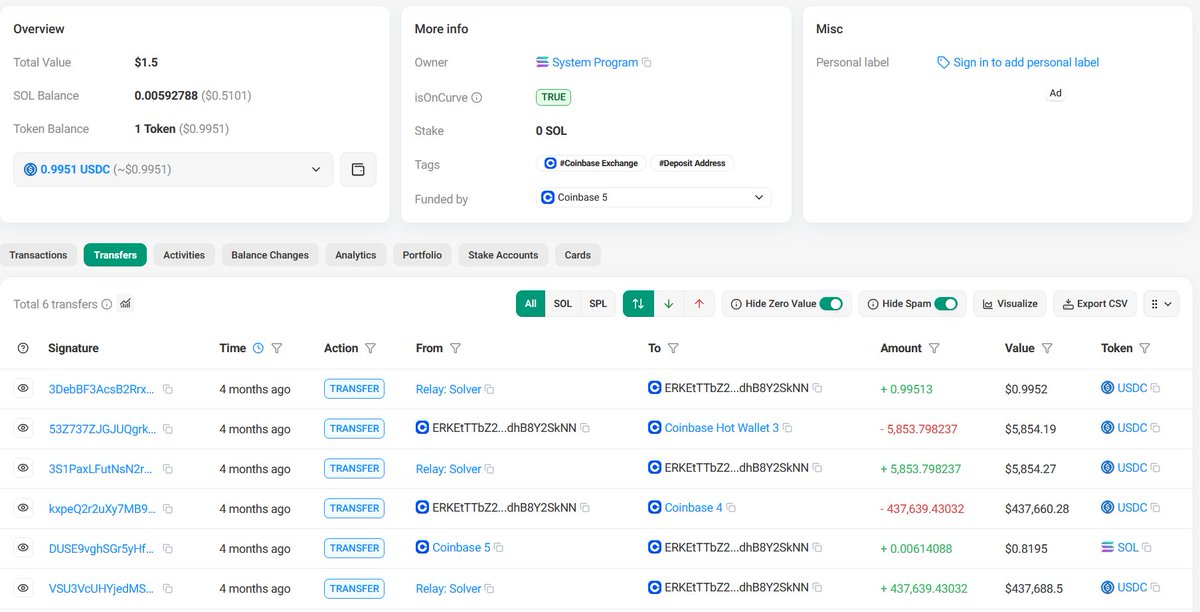1200x612 pixels.
Task: Open the Action column filter
Action: (370, 348)
